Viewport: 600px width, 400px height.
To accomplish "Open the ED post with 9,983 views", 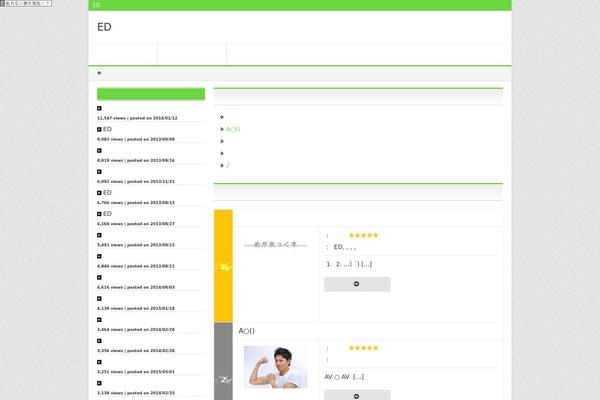I will [107, 129].
